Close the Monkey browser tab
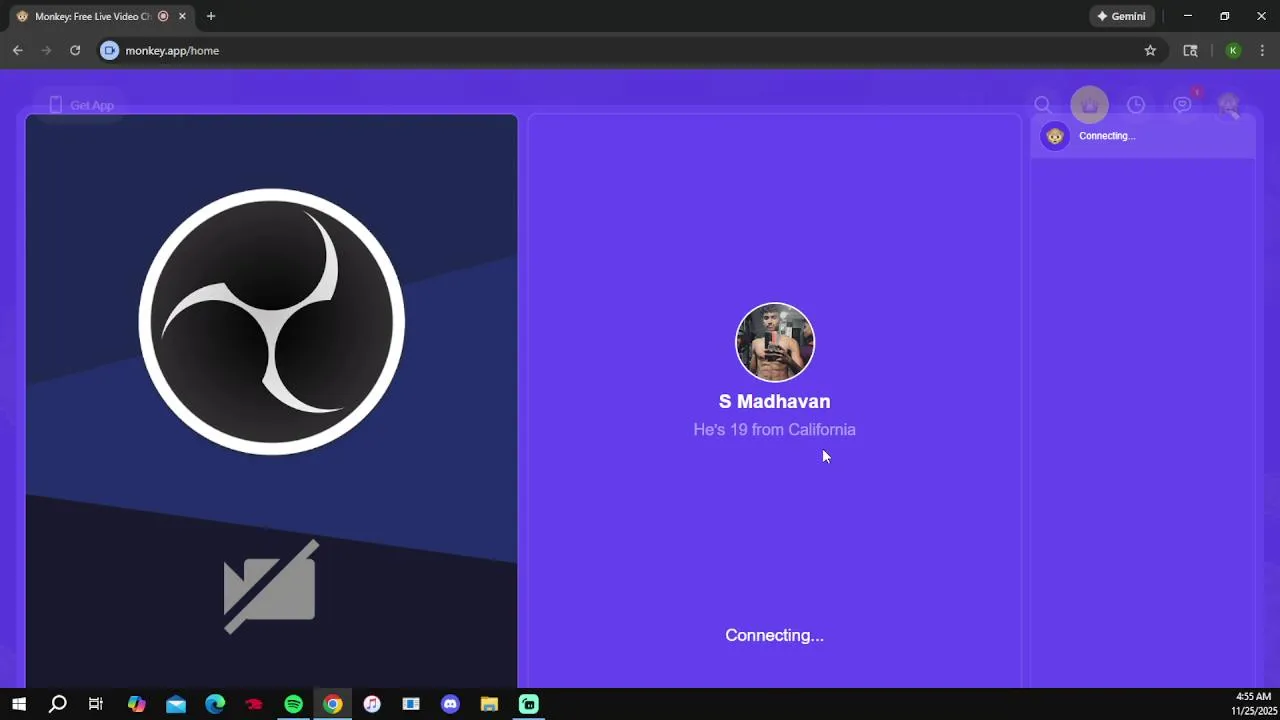Screen dimensions: 1280x720 (x=182, y=16)
